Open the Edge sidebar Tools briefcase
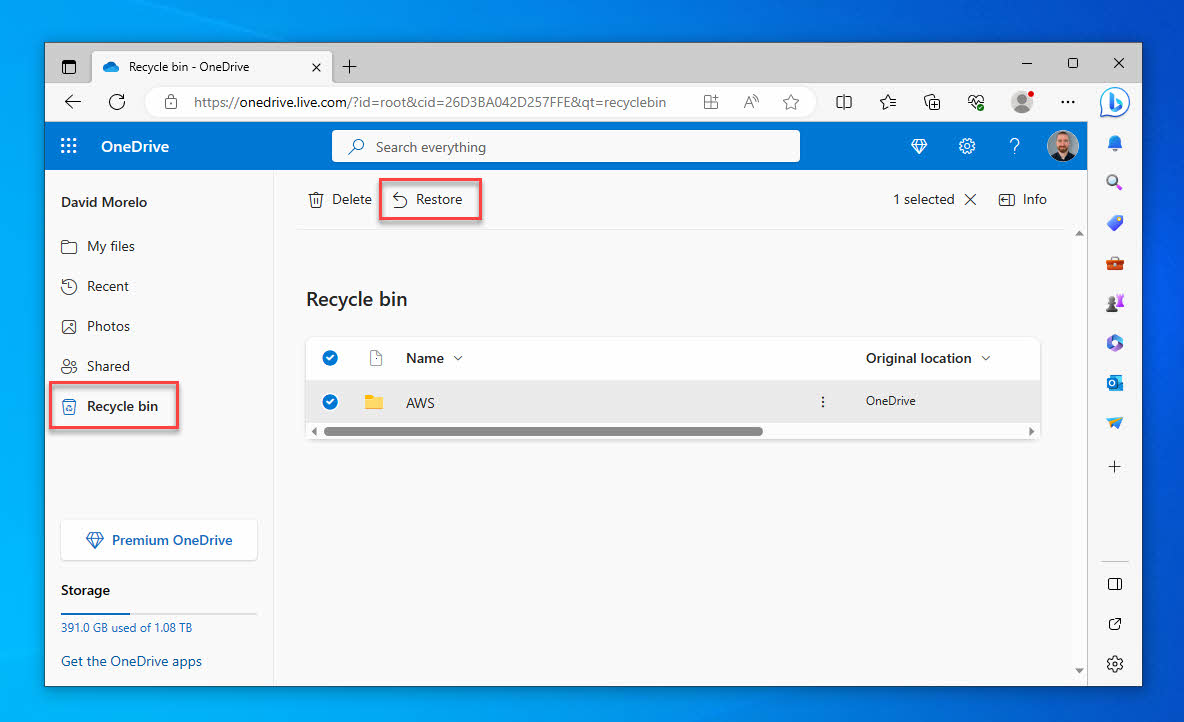 pyautogui.click(x=1115, y=263)
